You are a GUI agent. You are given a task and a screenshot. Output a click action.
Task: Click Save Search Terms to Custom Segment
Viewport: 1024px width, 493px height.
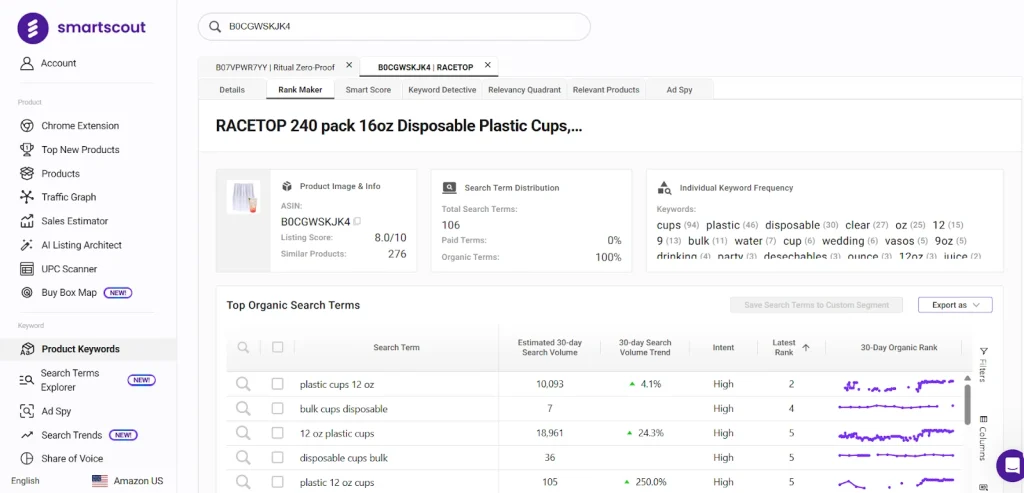(x=816, y=305)
